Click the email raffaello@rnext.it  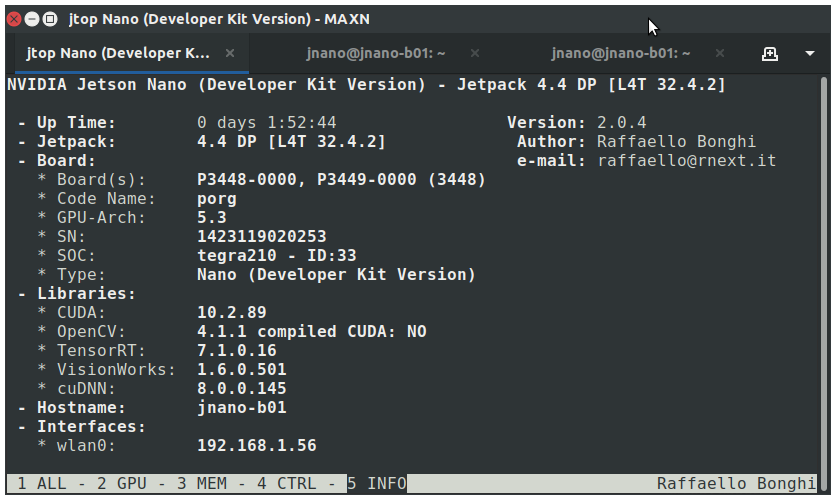click(687, 161)
